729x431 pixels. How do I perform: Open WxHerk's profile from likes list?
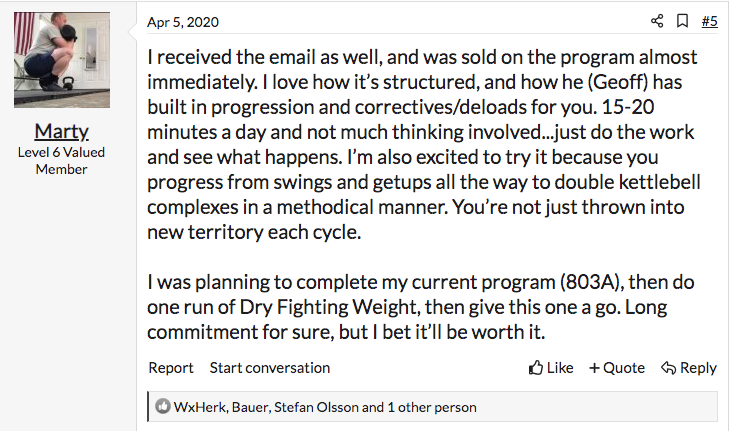point(197,407)
